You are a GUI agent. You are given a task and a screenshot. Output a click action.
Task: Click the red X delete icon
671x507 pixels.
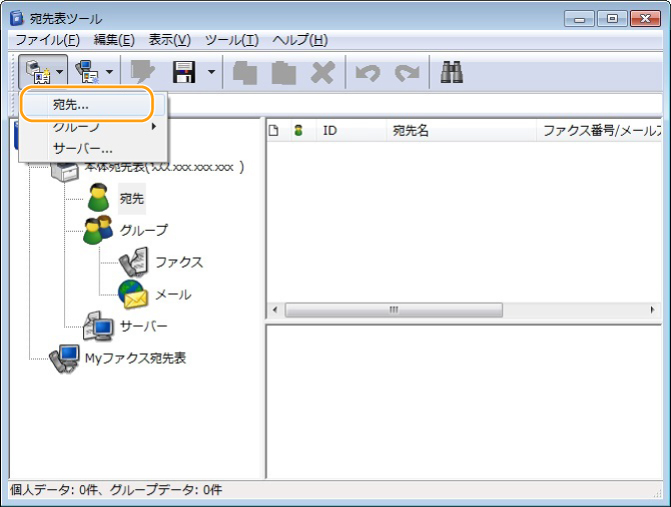click(322, 71)
